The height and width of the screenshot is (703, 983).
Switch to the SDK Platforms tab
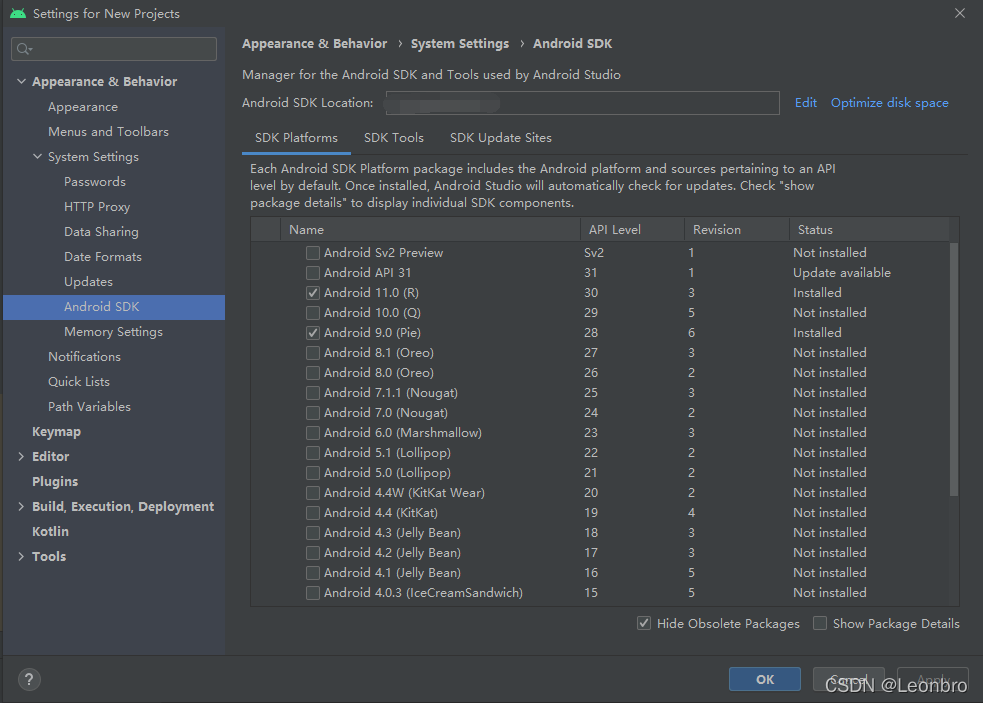click(296, 138)
